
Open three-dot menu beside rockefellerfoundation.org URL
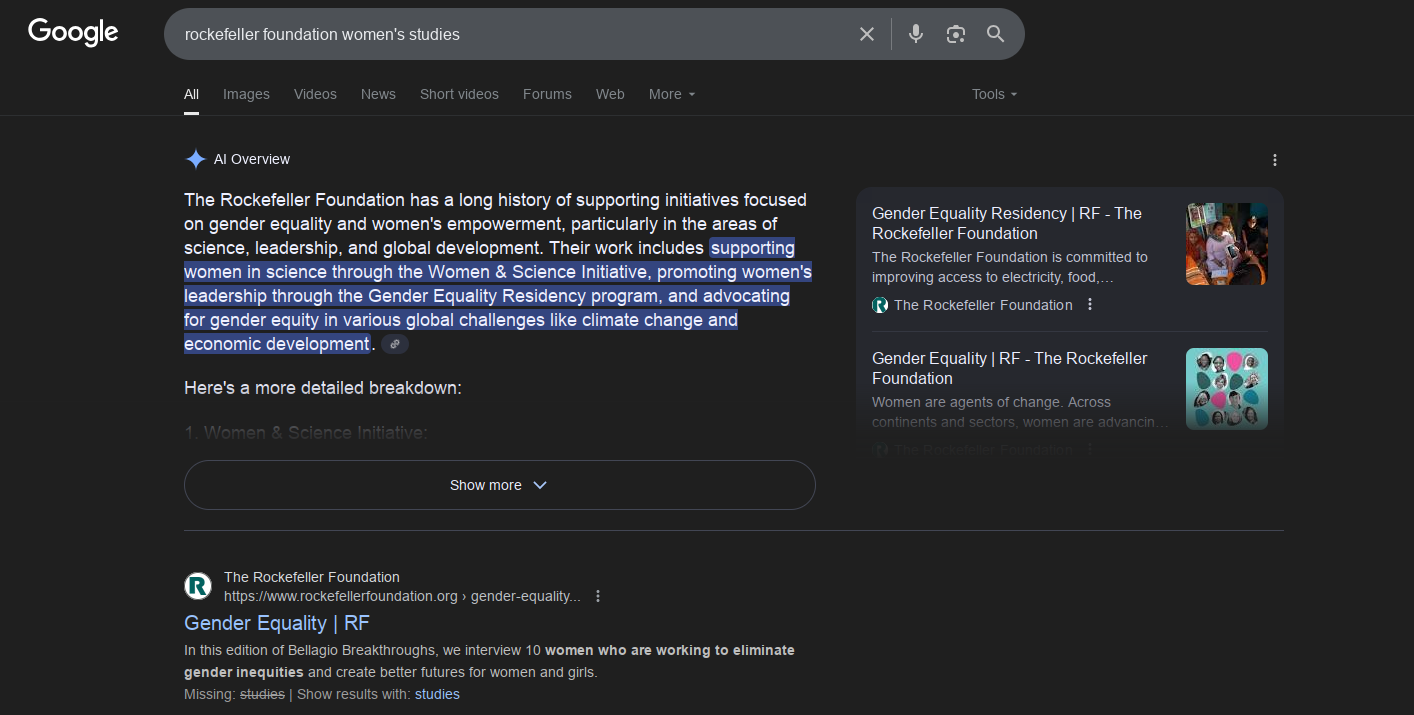coord(598,596)
